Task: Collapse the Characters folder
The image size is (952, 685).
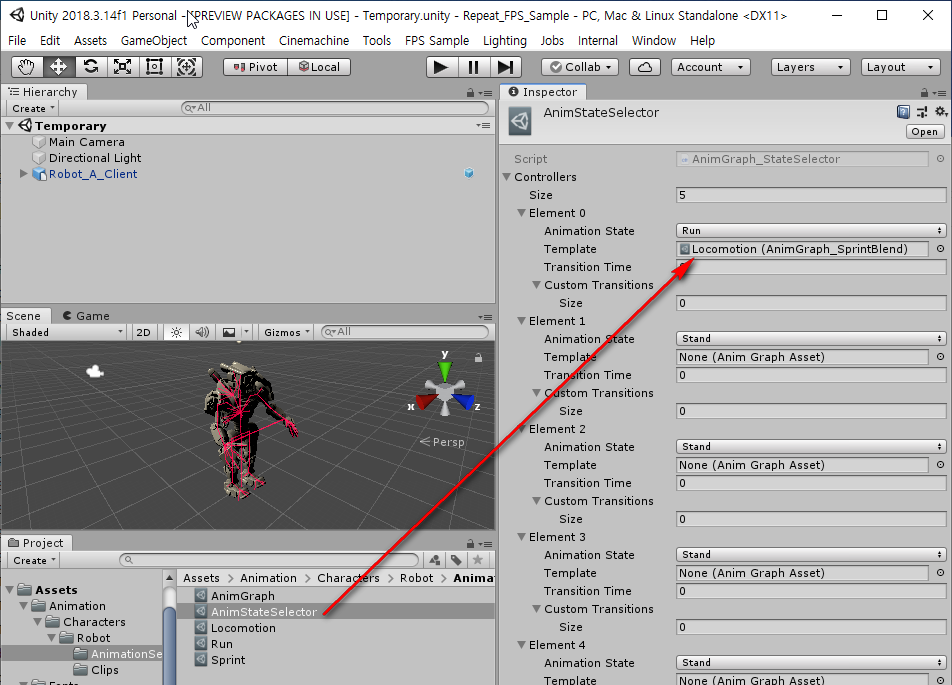Action: coord(38,622)
